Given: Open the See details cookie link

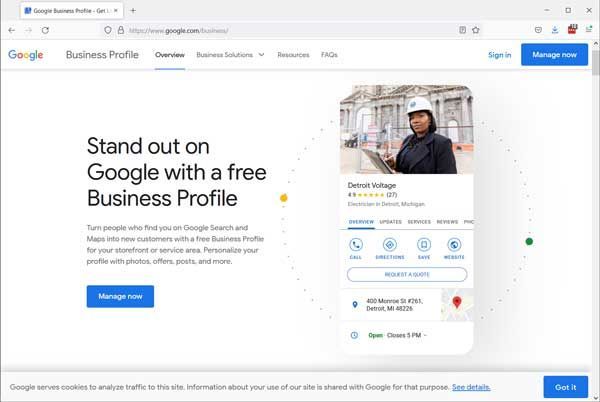Looking at the screenshot, I should point(471,387).
